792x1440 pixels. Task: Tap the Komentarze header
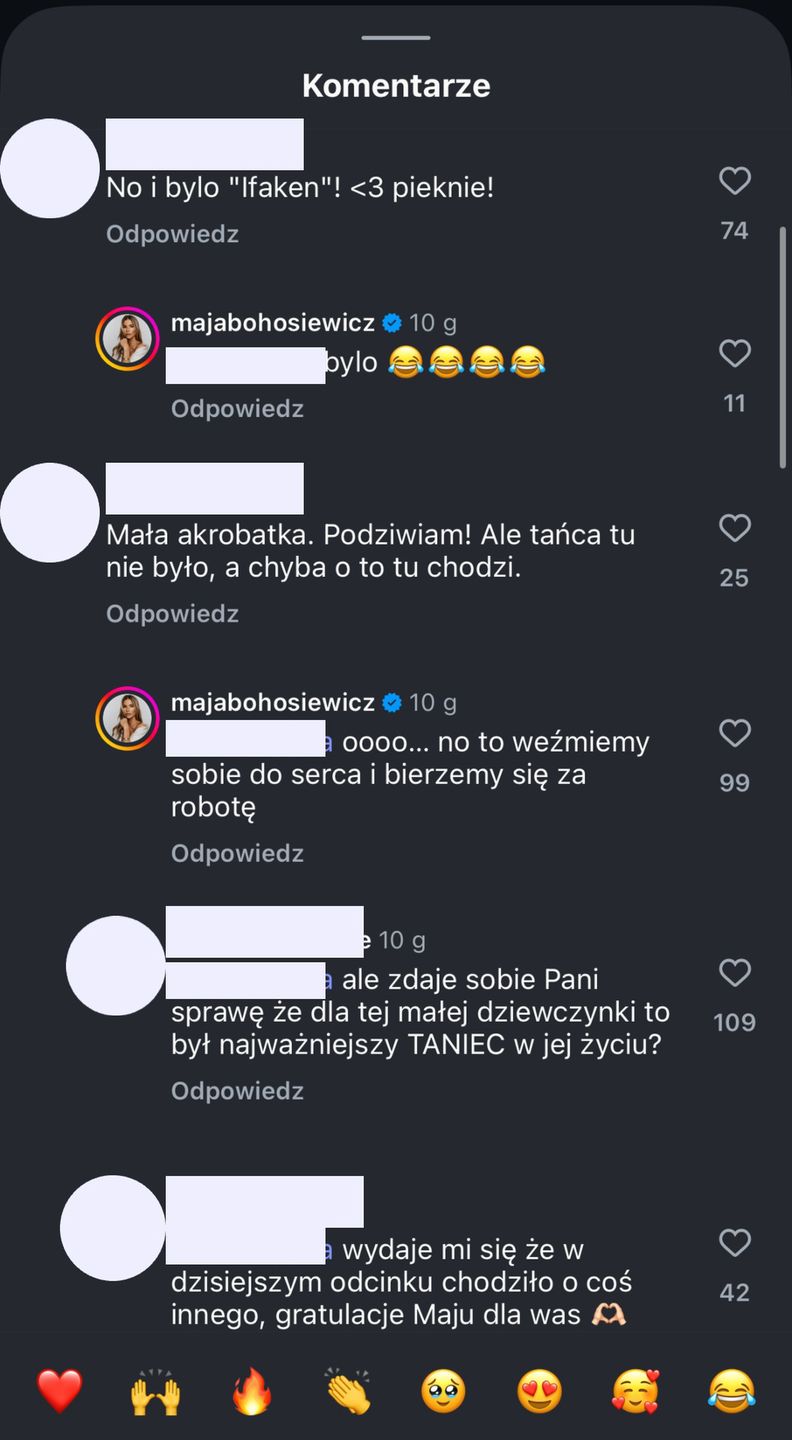tap(396, 86)
